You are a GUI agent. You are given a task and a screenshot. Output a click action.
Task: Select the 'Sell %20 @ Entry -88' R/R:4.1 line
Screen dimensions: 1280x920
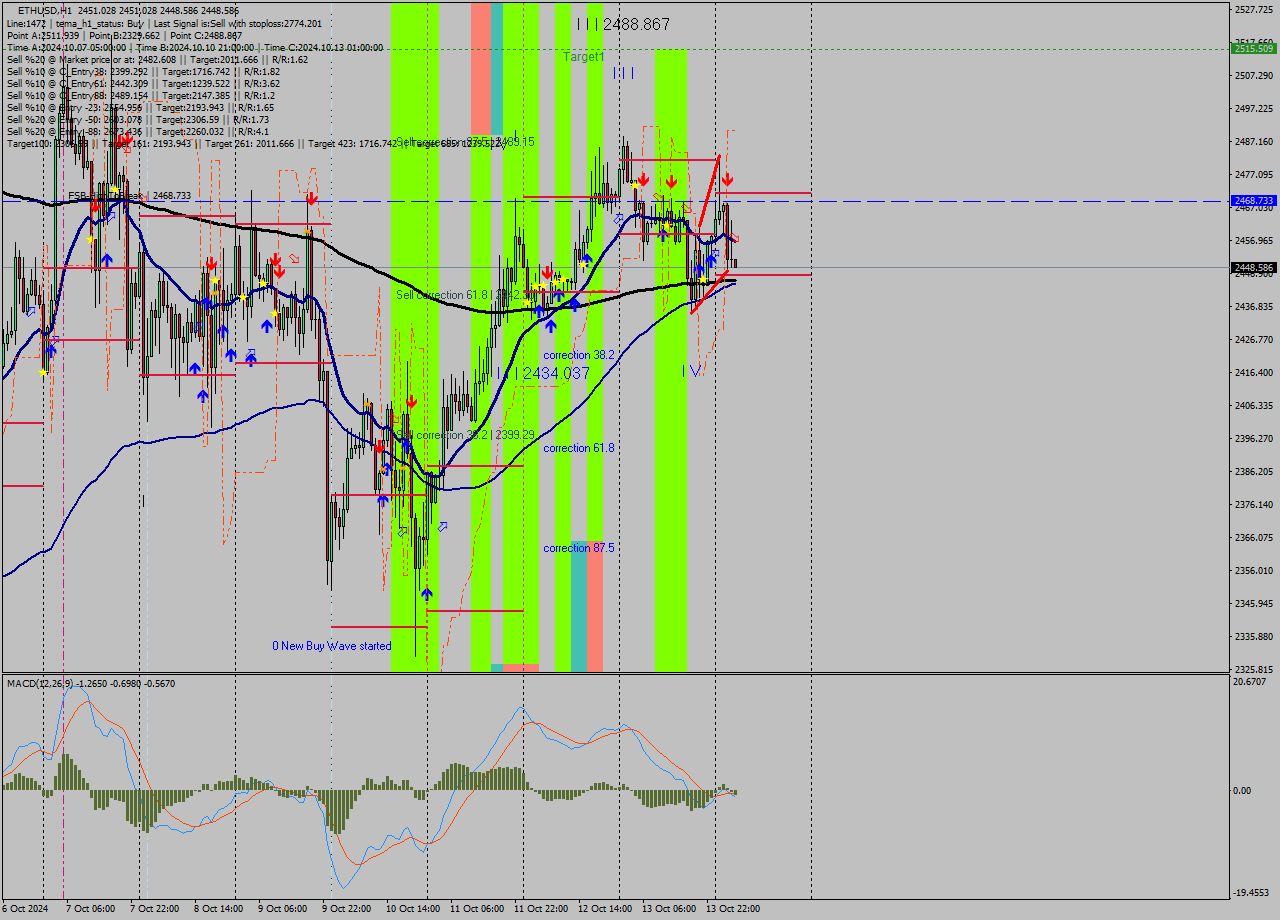click(x=137, y=131)
